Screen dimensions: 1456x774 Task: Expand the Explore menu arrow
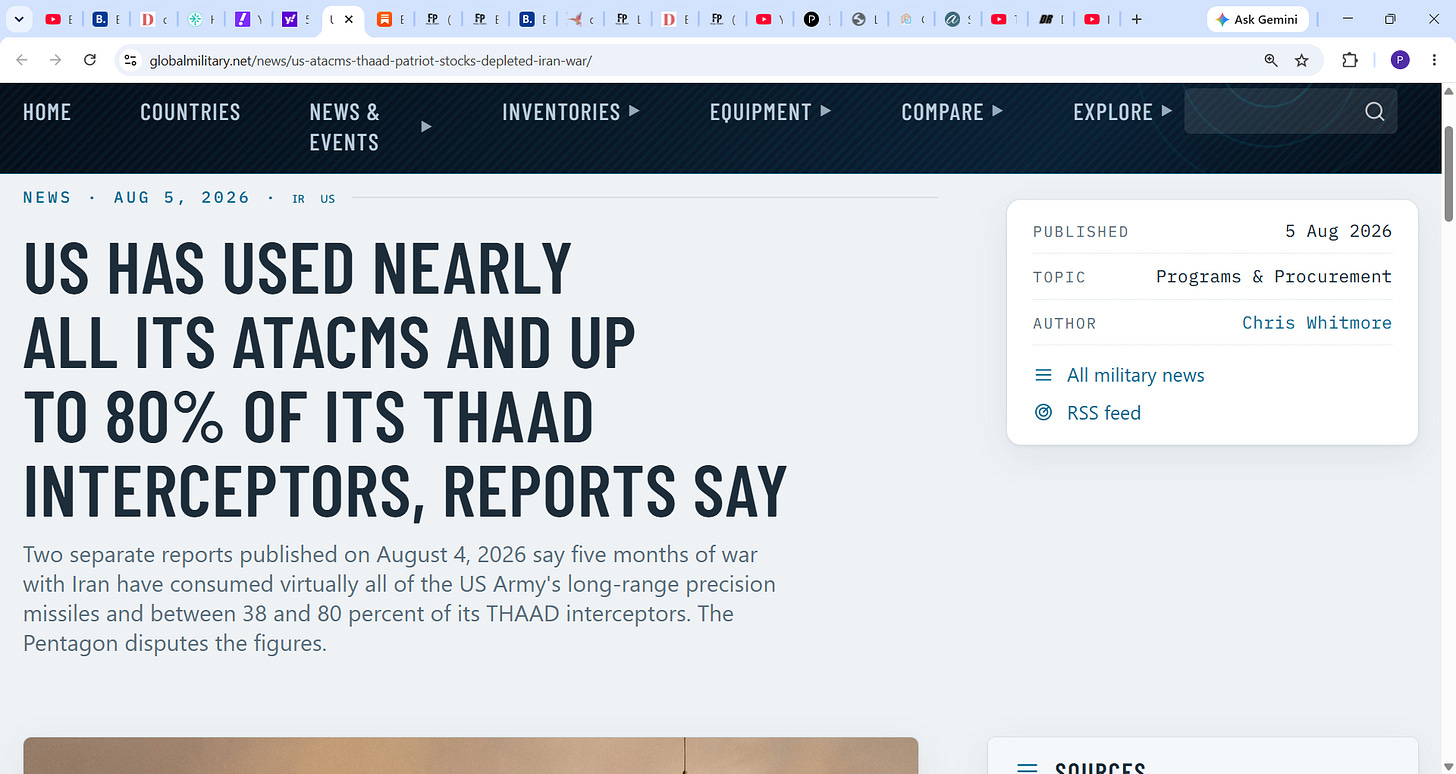point(1167,111)
